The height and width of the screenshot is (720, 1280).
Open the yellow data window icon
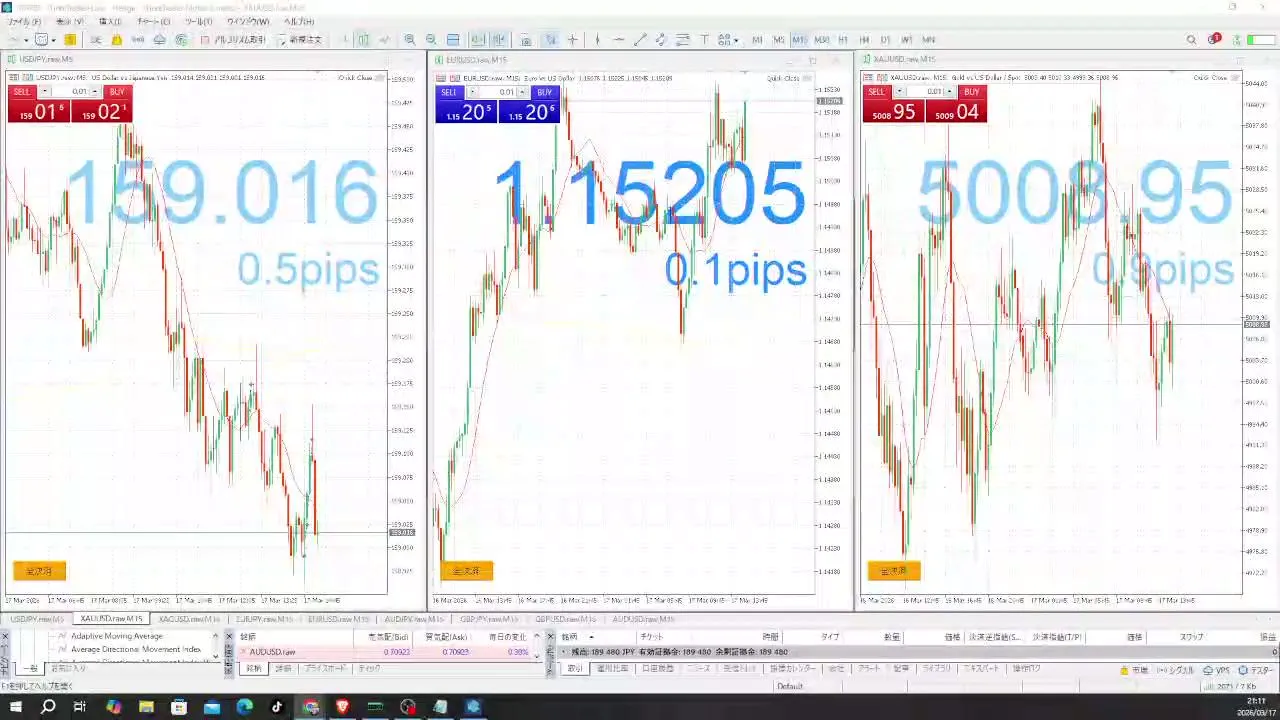70,40
